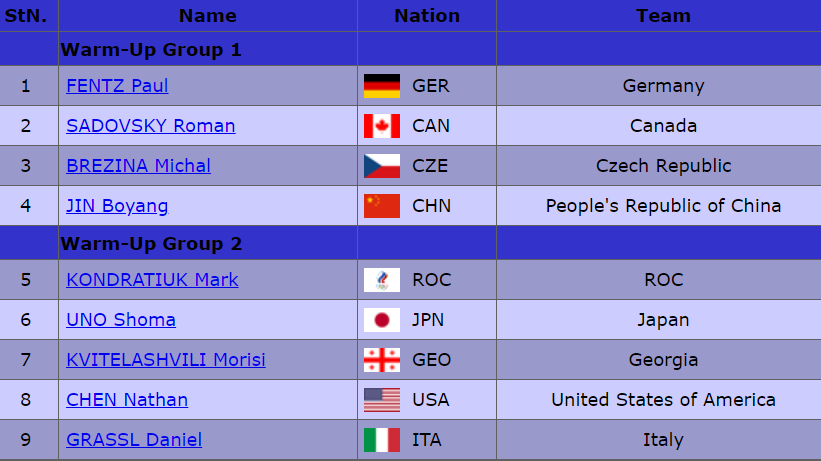This screenshot has width=821, height=461.
Task: Click the United States flag icon
Action: (x=381, y=400)
